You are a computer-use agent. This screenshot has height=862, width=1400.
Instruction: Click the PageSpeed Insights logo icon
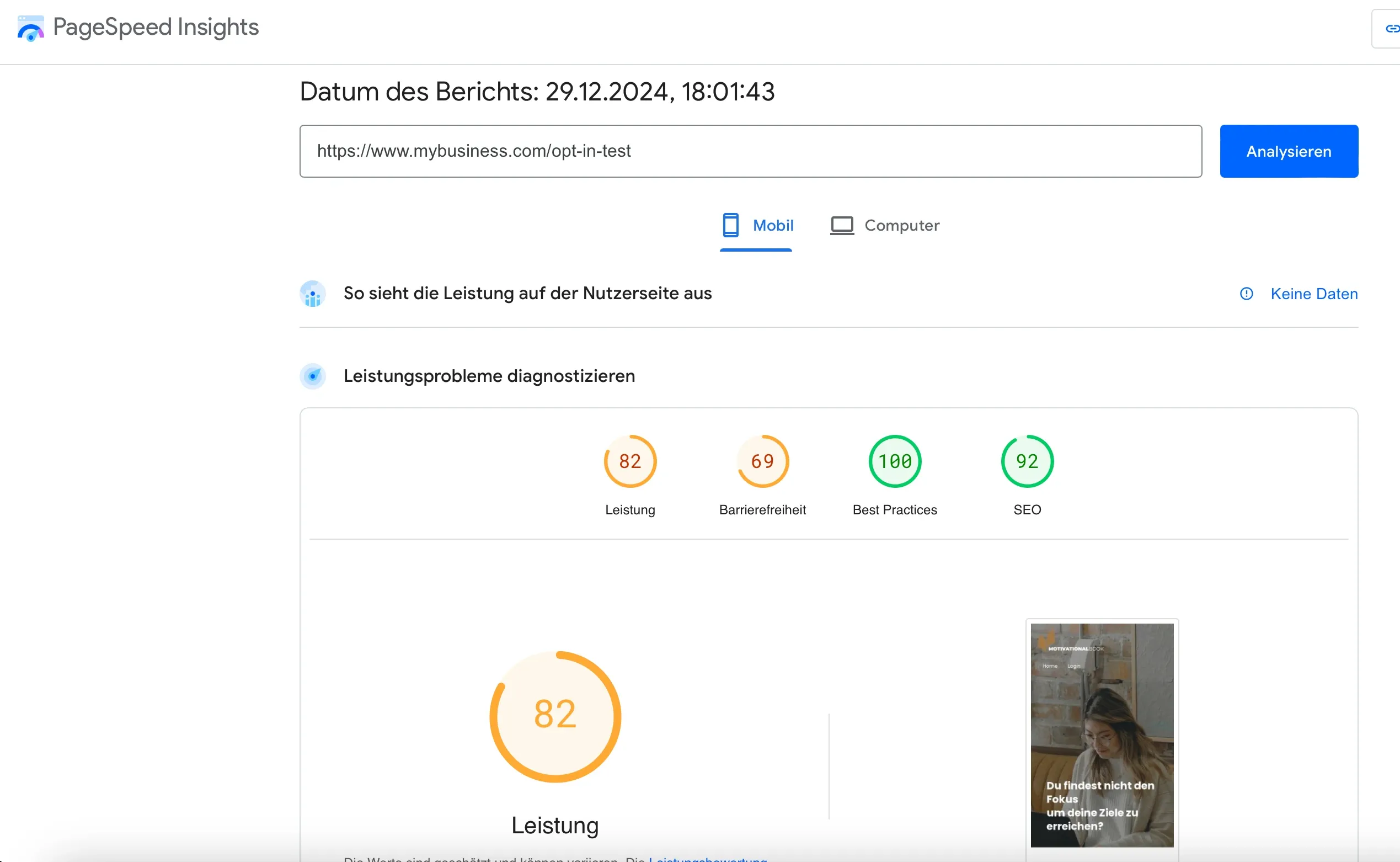(30, 28)
